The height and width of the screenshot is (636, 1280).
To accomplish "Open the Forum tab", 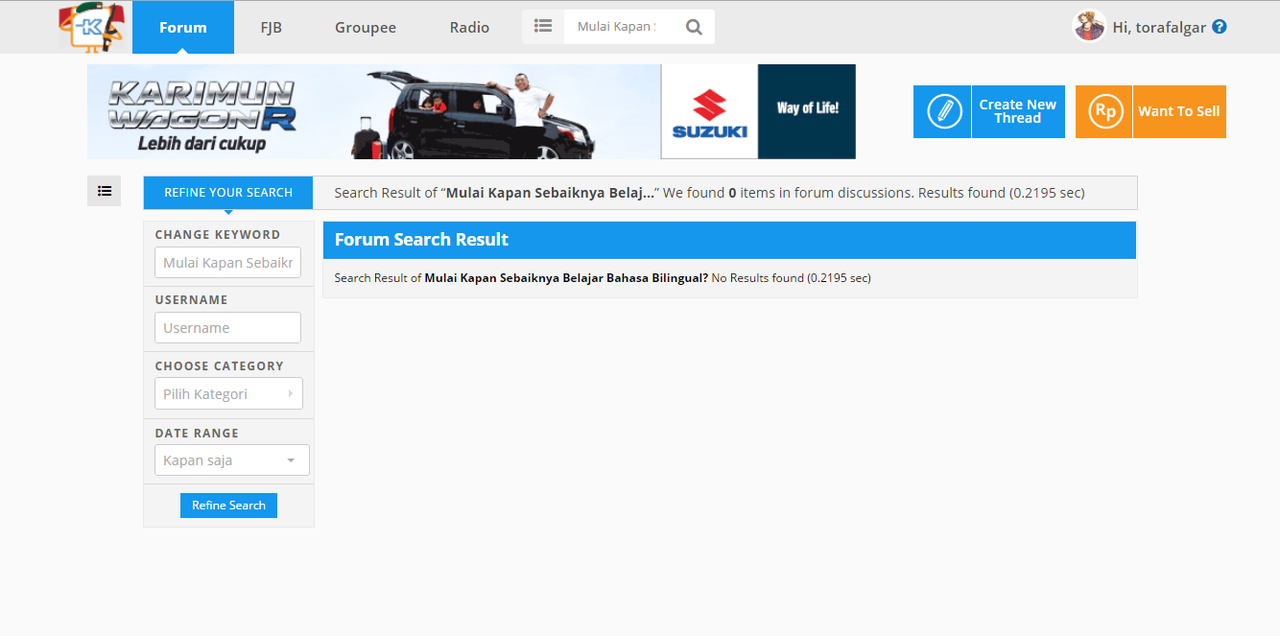I will (x=183, y=27).
